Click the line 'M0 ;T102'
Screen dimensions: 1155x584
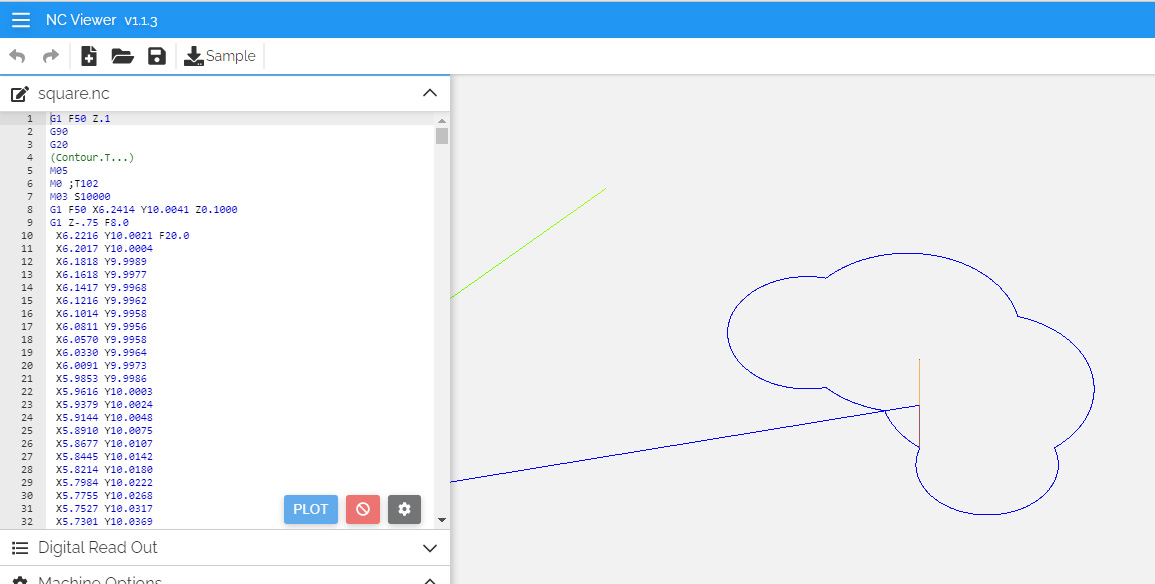[74, 183]
